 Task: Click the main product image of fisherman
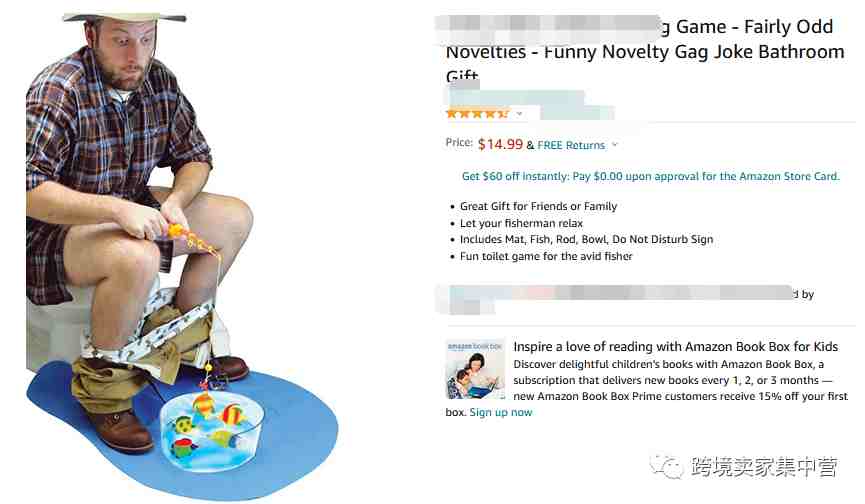(x=182, y=256)
